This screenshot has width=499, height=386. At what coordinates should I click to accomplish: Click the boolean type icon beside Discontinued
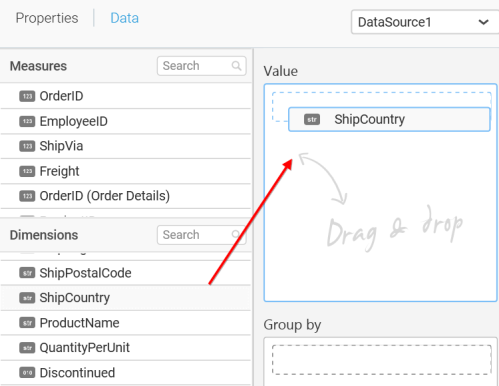click(27, 373)
